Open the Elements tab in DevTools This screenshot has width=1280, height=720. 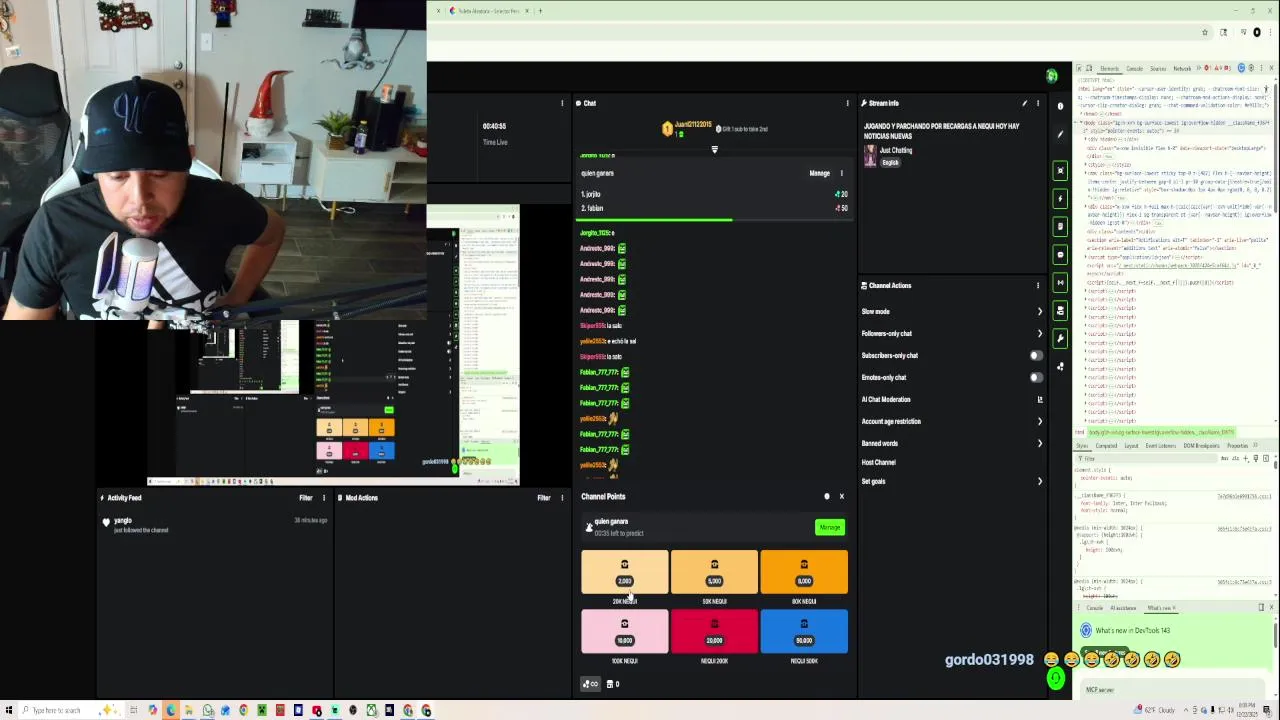[1109, 69]
